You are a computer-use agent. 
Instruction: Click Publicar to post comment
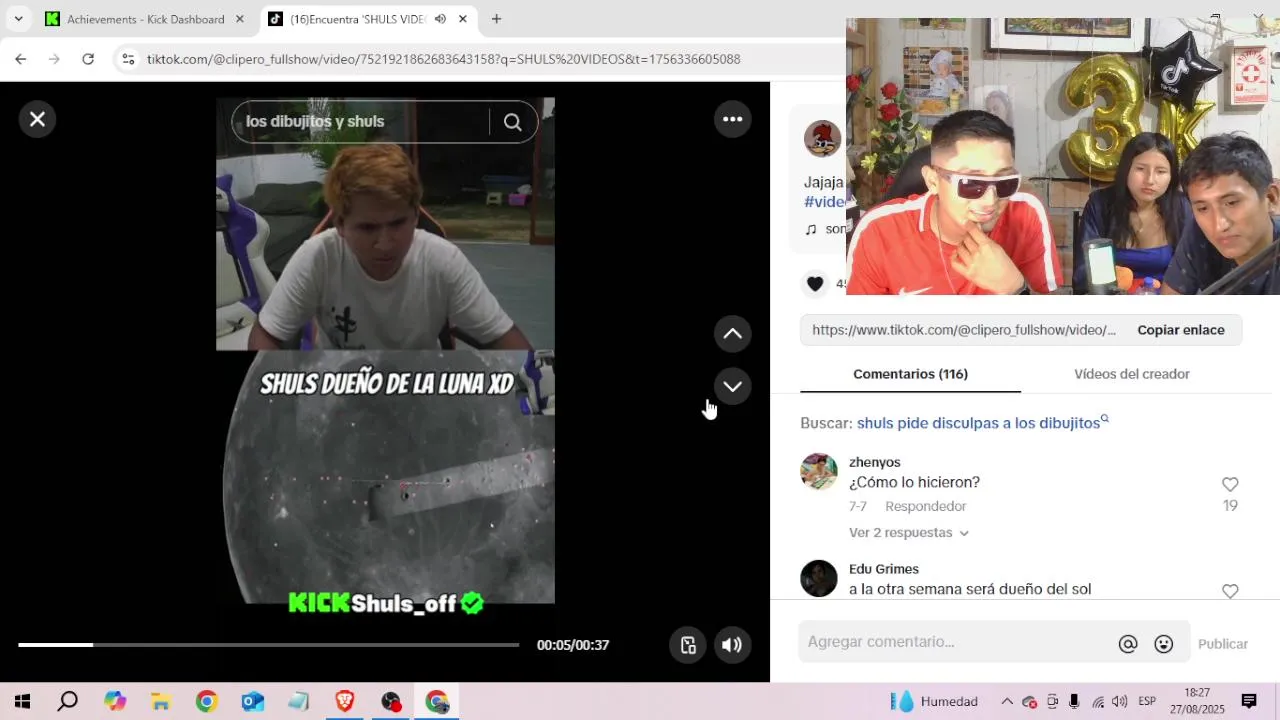click(1223, 644)
